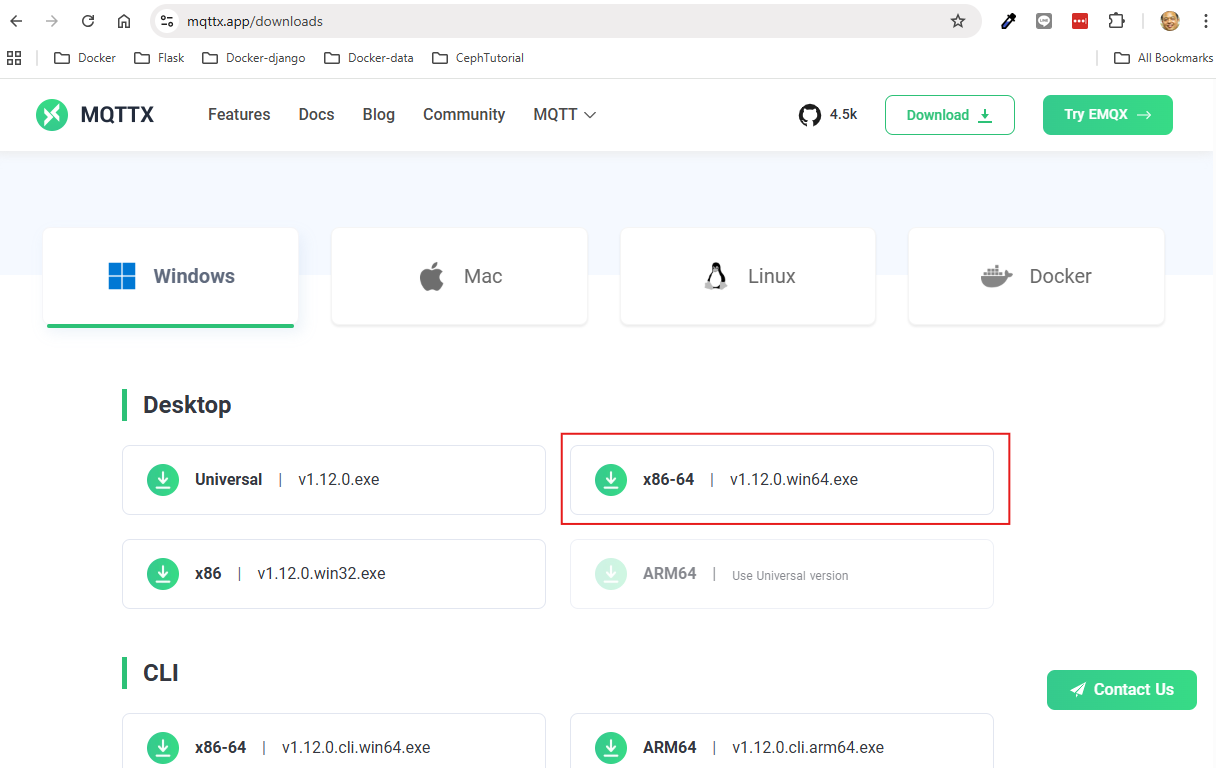Click the x86 win32 download icon
This screenshot has height=768, width=1216.
[163, 574]
